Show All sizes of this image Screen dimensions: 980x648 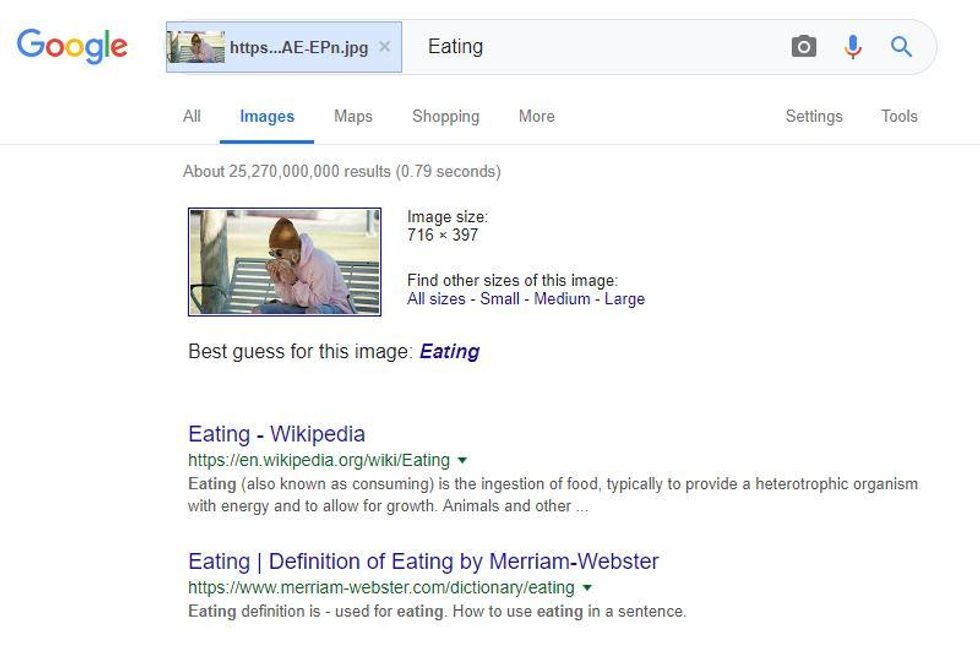436,299
